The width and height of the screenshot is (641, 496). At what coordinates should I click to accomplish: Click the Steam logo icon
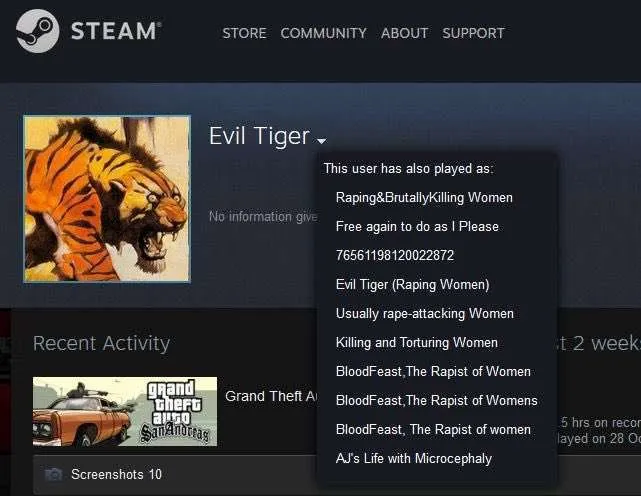(38, 31)
